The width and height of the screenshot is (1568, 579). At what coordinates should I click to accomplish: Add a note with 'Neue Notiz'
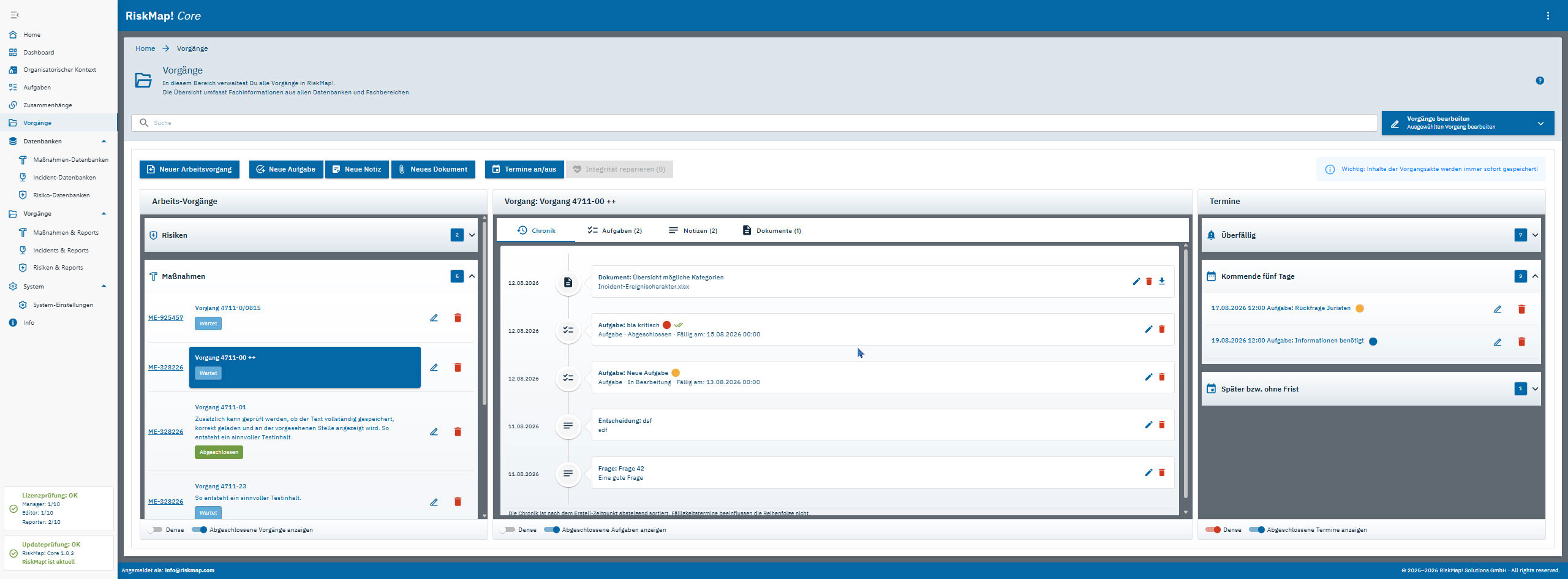(x=356, y=170)
